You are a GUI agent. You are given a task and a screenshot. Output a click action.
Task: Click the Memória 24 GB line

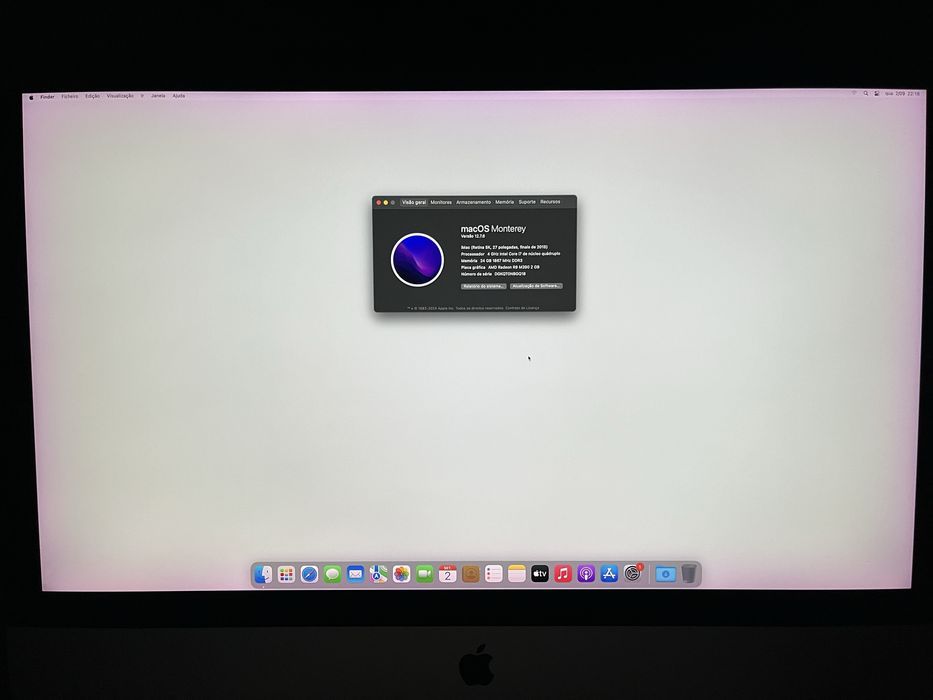pyautogui.click(x=492, y=261)
